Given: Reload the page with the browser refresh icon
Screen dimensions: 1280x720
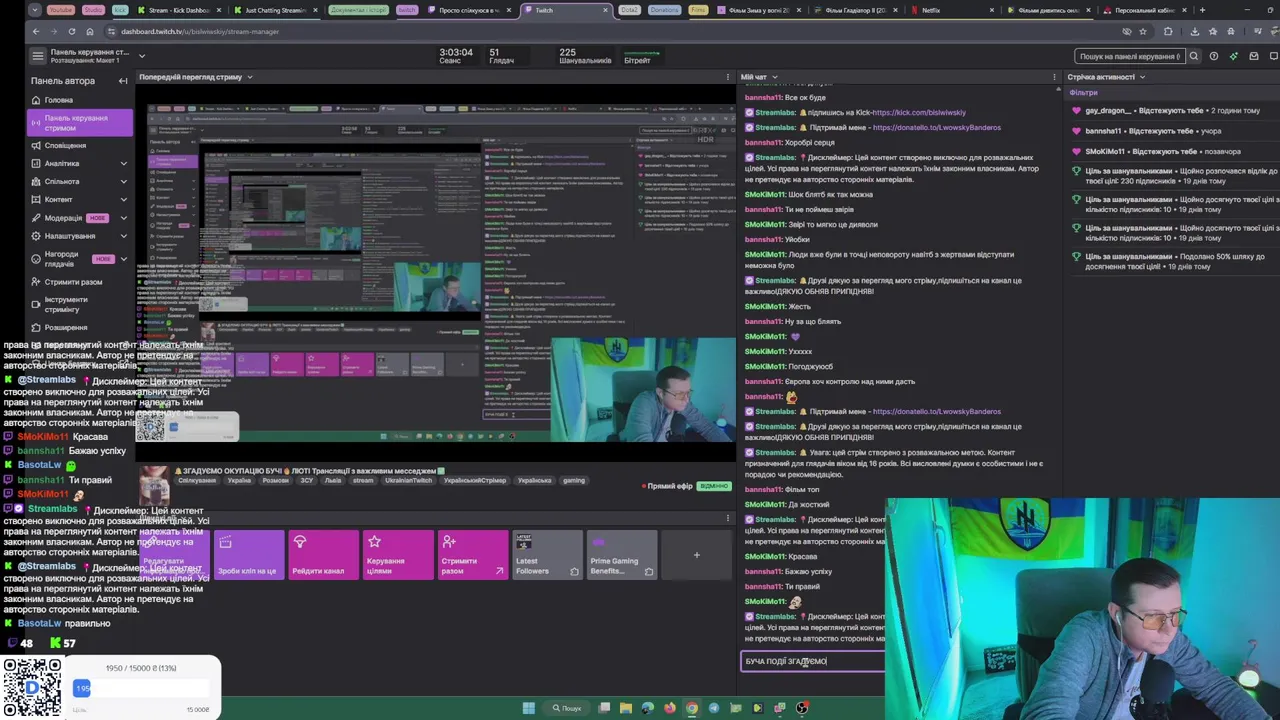Looking at the screenshot, I should coord(72,31).
